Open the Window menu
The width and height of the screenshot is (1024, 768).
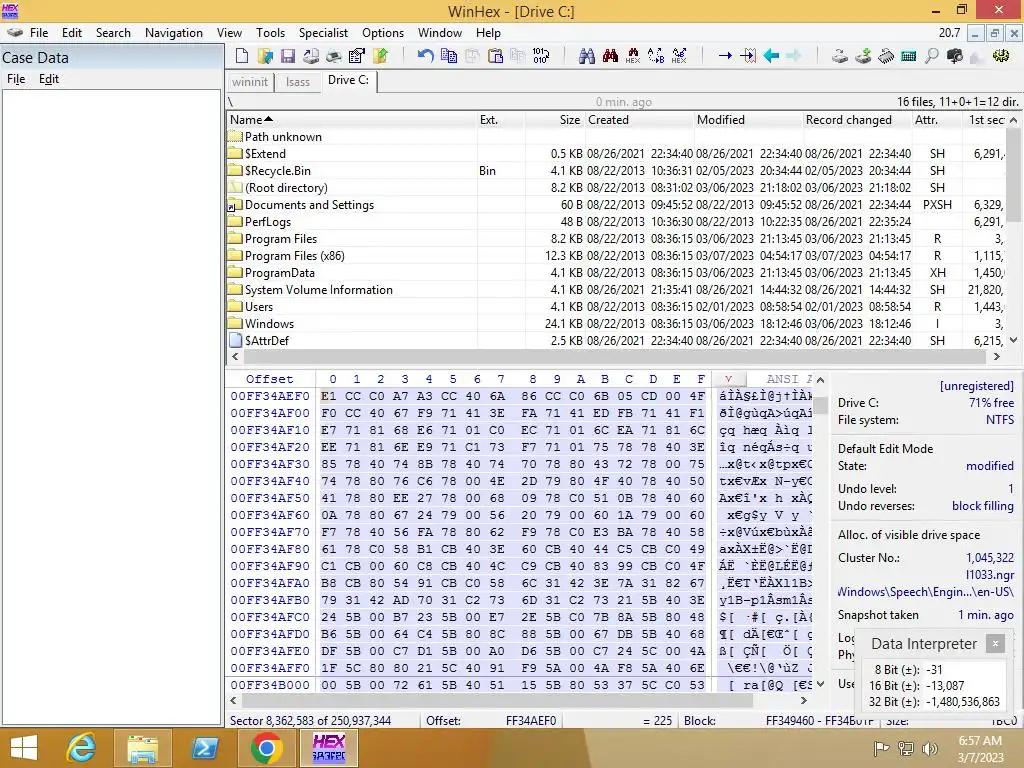click(x=440, y=33)
